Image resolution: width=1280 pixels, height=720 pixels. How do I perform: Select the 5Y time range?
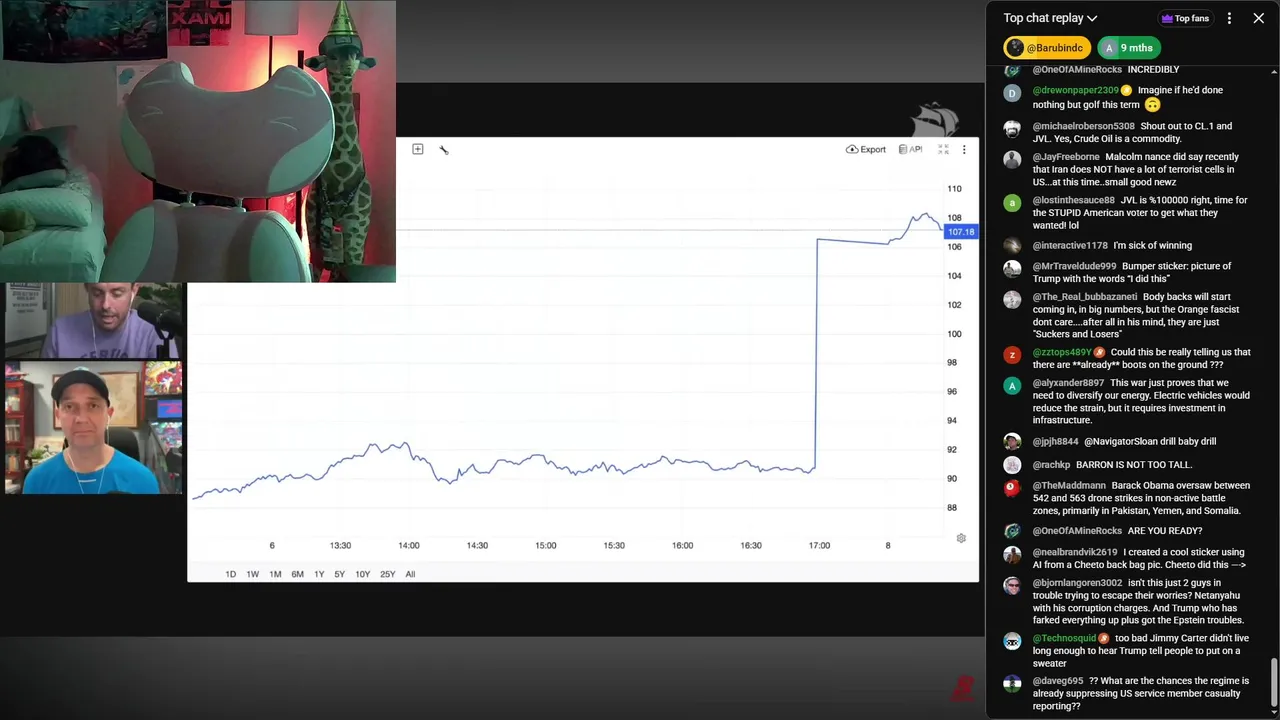tap(340, 574)
